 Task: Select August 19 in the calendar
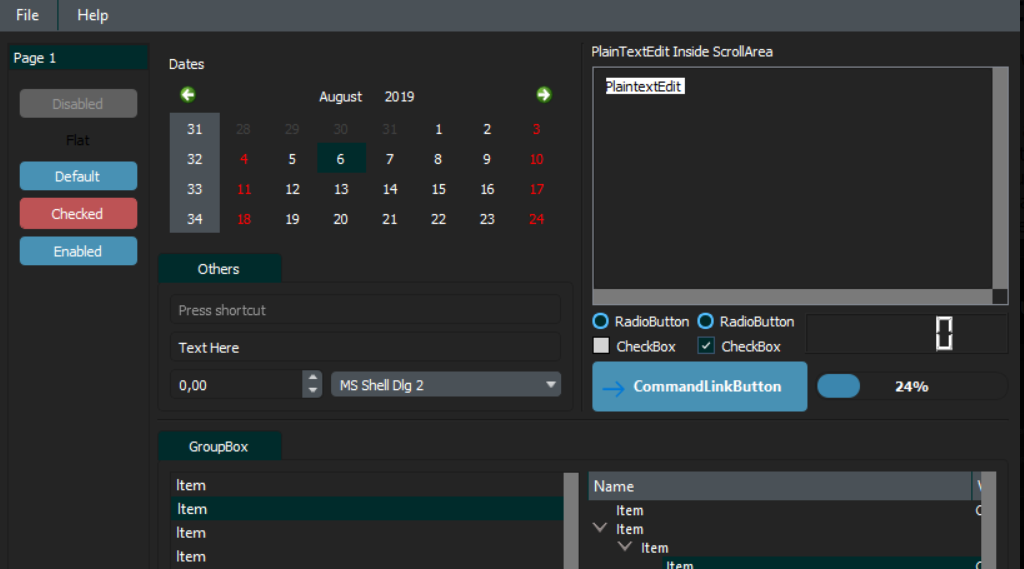click(292, 219)
